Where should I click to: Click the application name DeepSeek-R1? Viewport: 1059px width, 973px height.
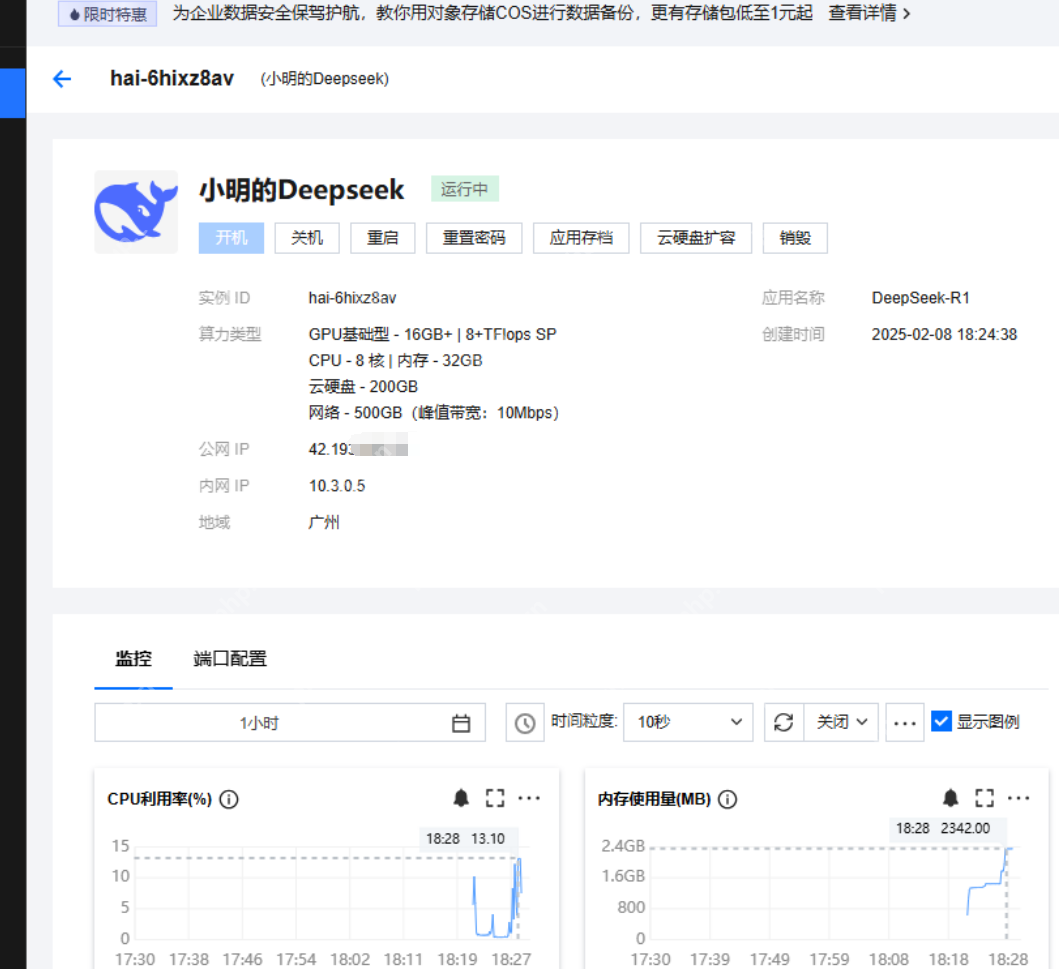[x=921, y=298]
